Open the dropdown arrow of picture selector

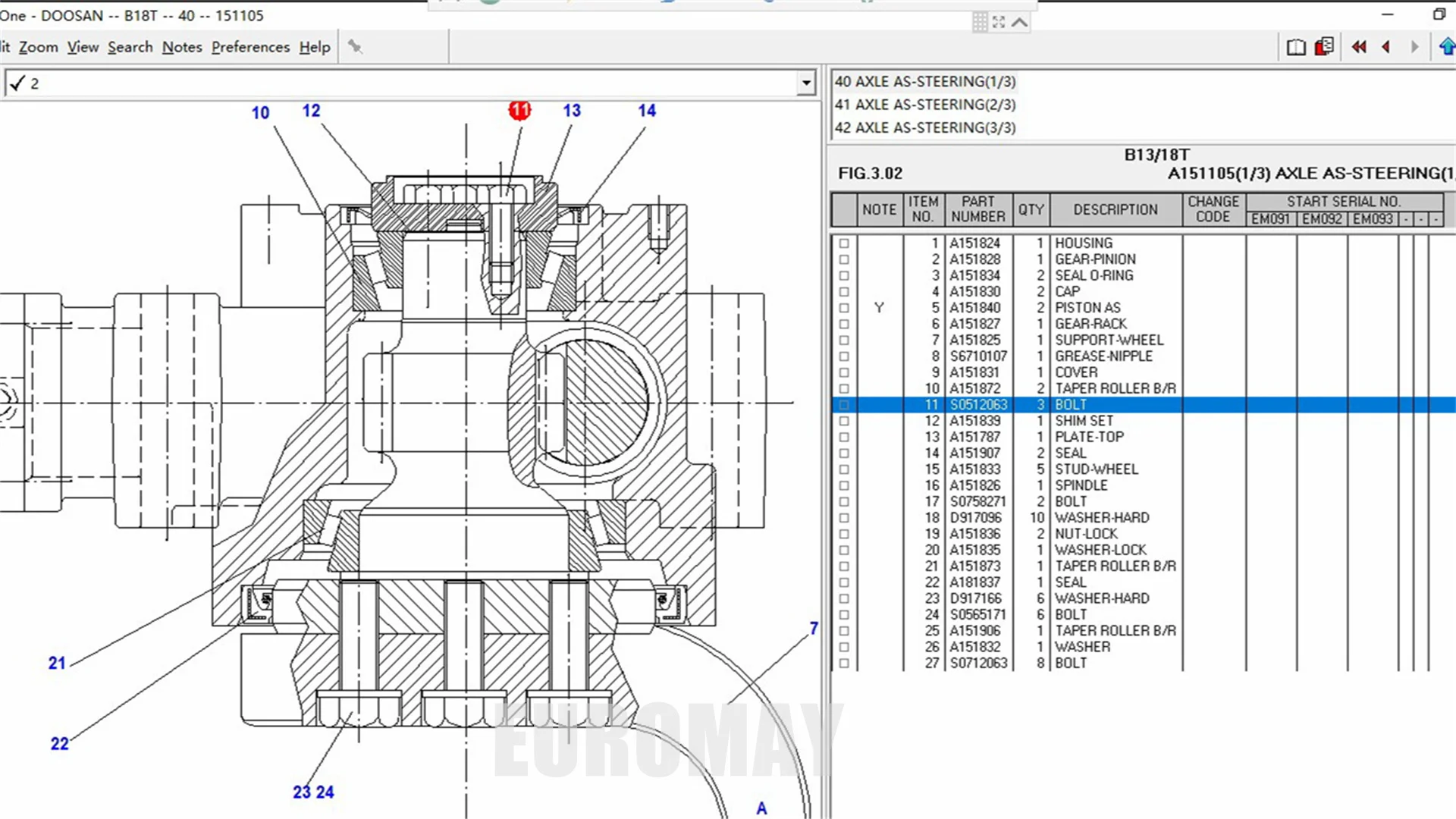click(806, 83)
